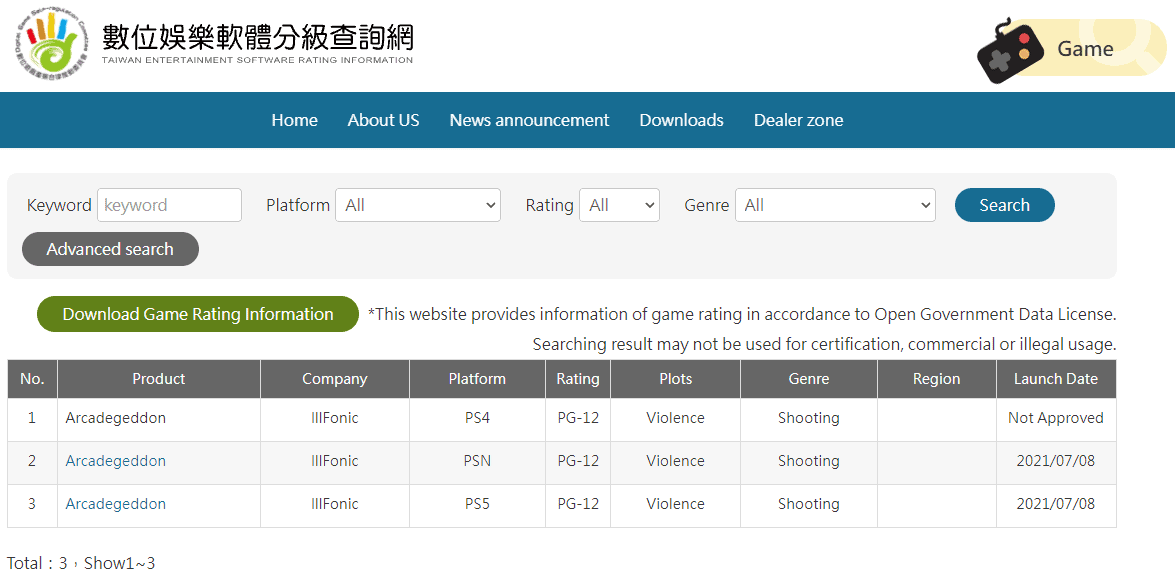Open Advanced search options
Image resolution: width=1175 pixels, height=581 pixels.
click(x=110, y=249)
